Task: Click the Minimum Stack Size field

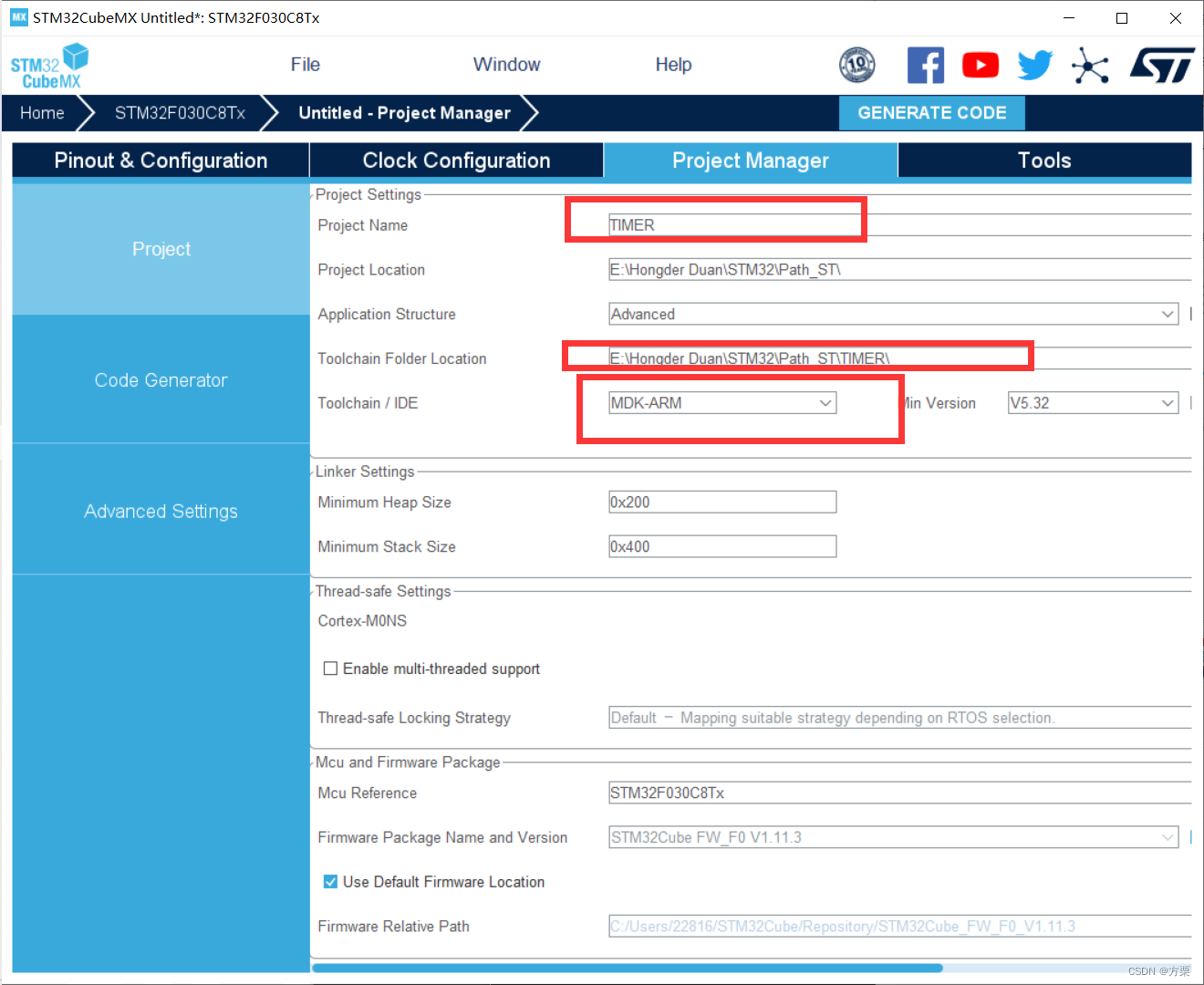Action: 722,546
